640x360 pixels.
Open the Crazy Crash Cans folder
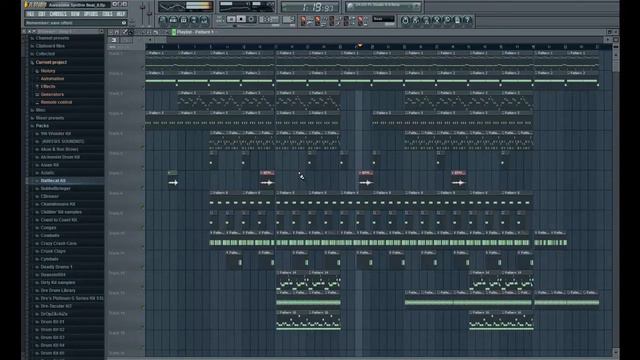(x=58, y=243)
